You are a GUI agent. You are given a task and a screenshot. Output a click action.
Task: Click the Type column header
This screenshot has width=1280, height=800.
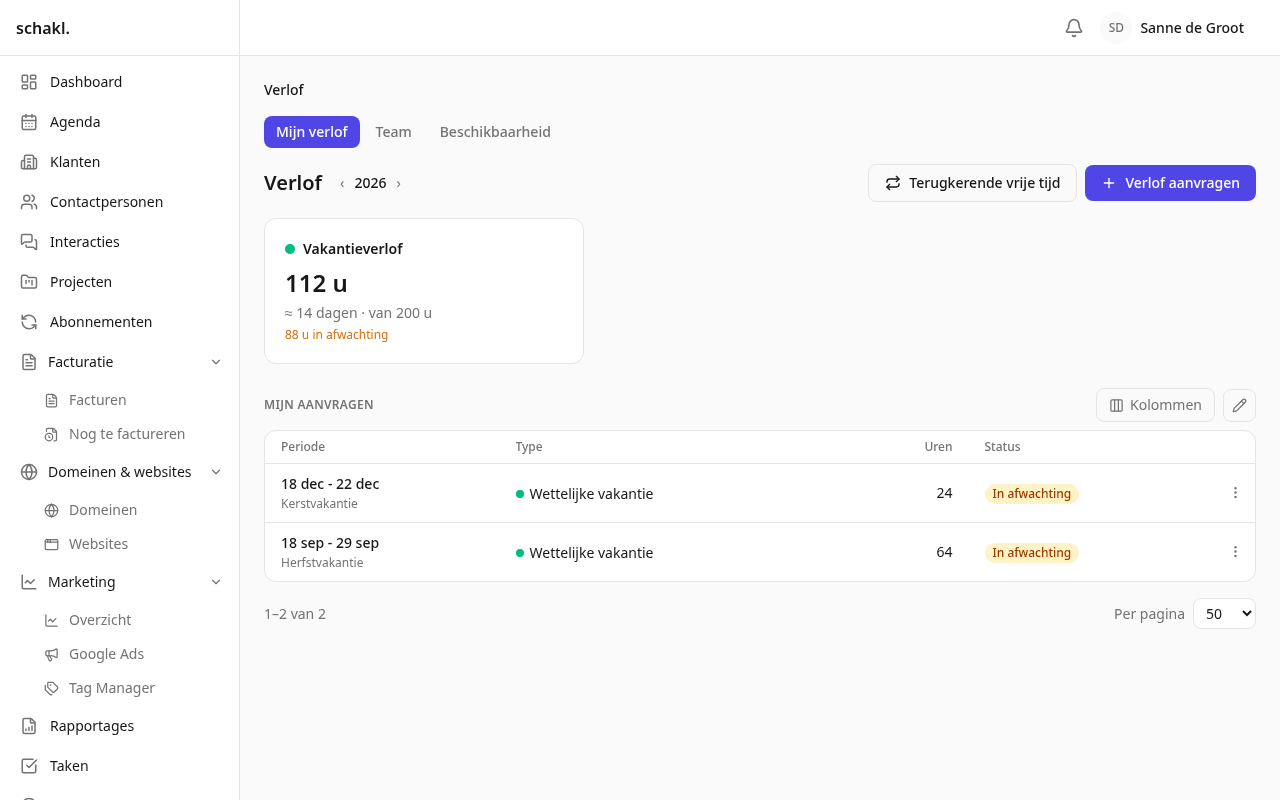click(529, 447)
